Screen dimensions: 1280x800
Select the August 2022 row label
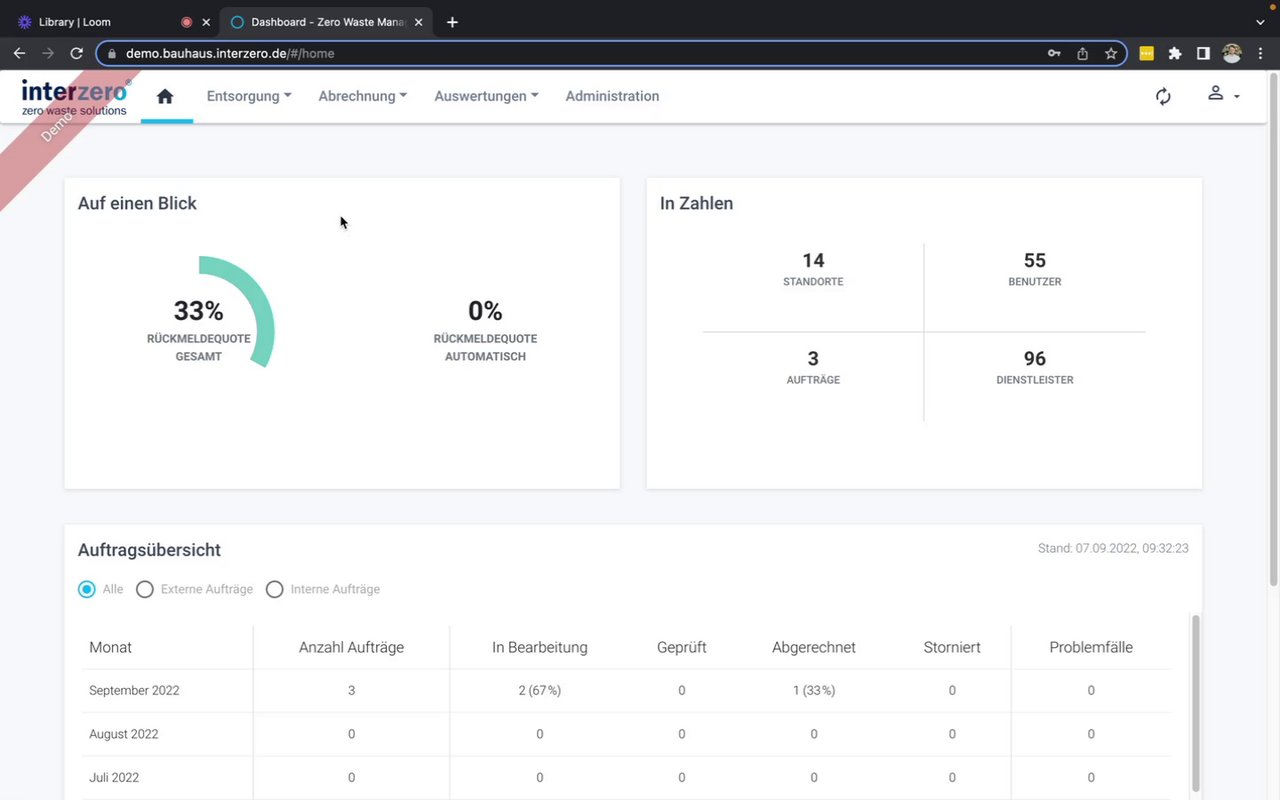tap(124, 734)
